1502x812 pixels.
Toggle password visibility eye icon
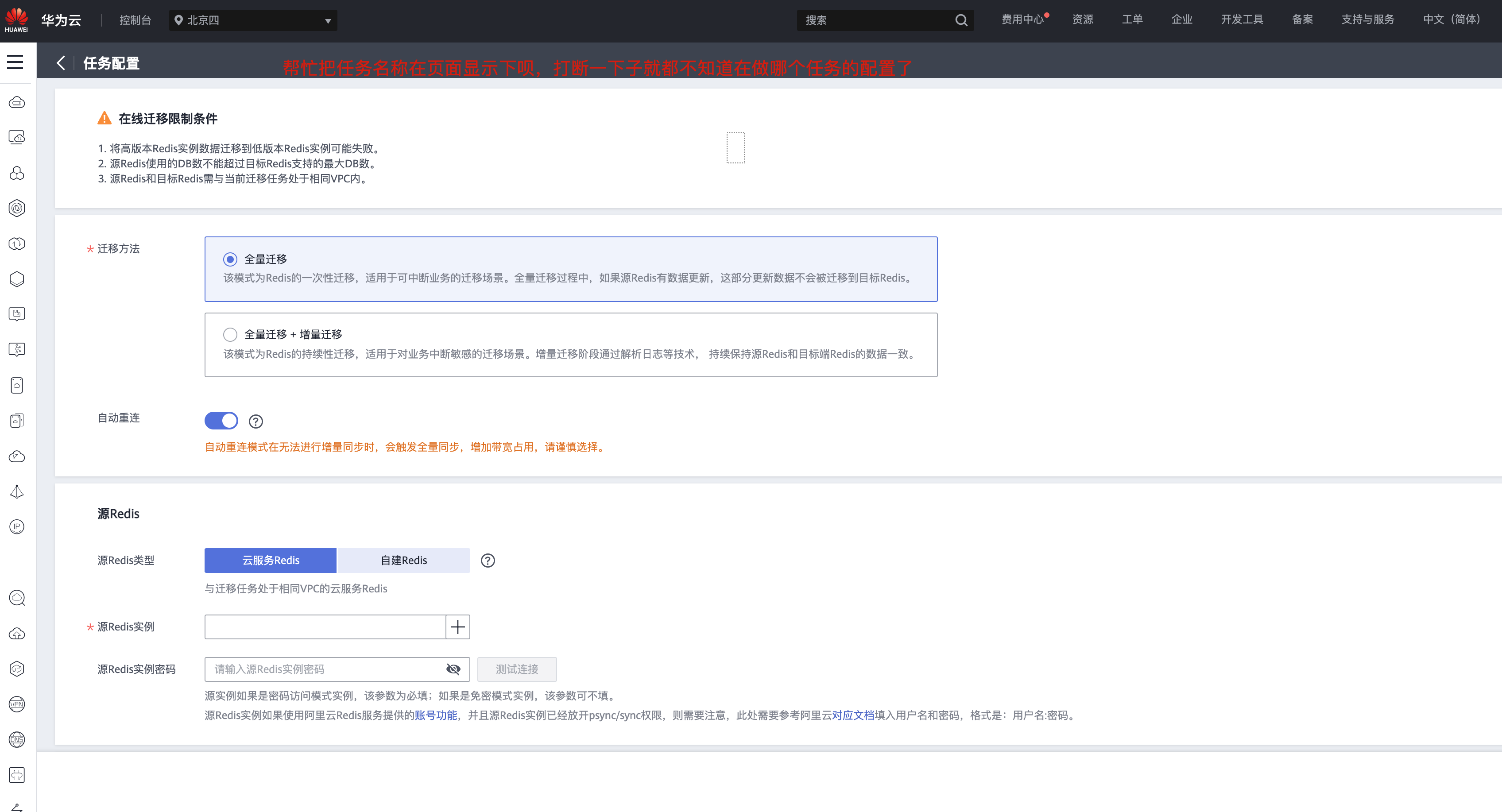point(453,669)
